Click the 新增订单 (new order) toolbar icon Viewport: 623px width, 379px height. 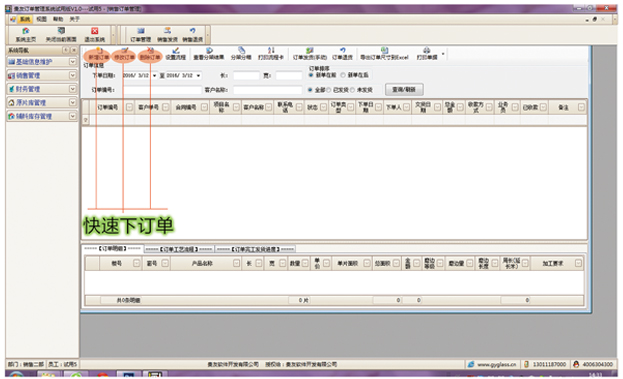coord(98,54)
